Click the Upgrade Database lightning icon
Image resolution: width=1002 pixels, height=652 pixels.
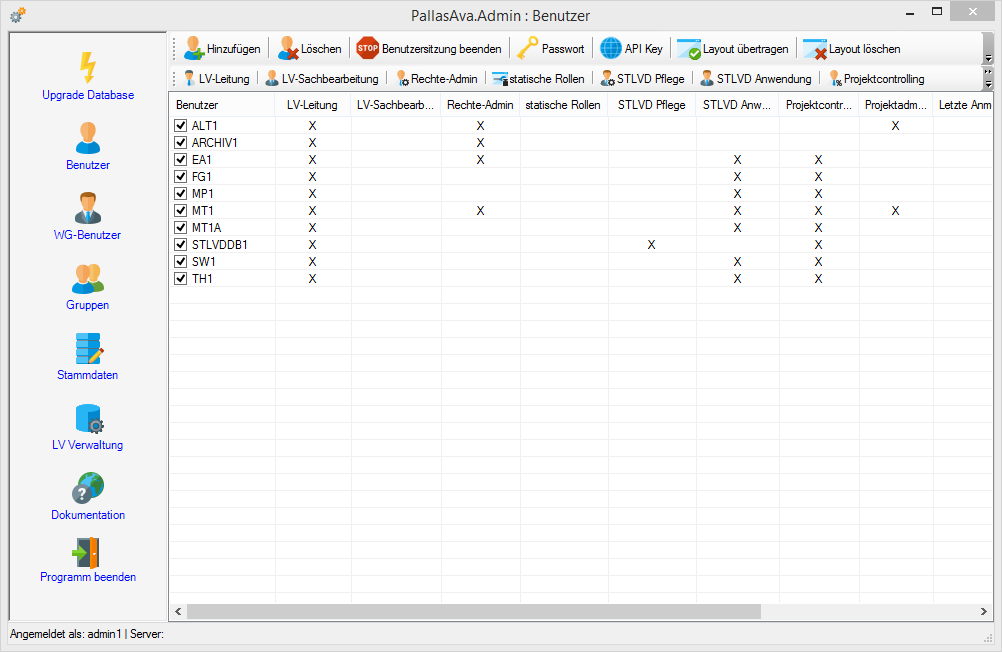pos(88,68)
